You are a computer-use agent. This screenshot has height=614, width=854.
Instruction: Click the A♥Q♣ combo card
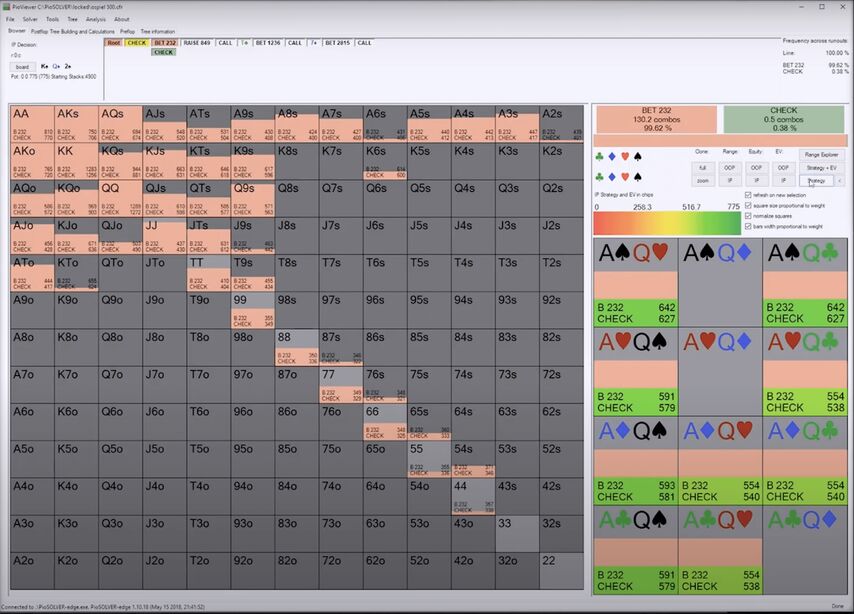pyautogui.click(x=805, y=372)
